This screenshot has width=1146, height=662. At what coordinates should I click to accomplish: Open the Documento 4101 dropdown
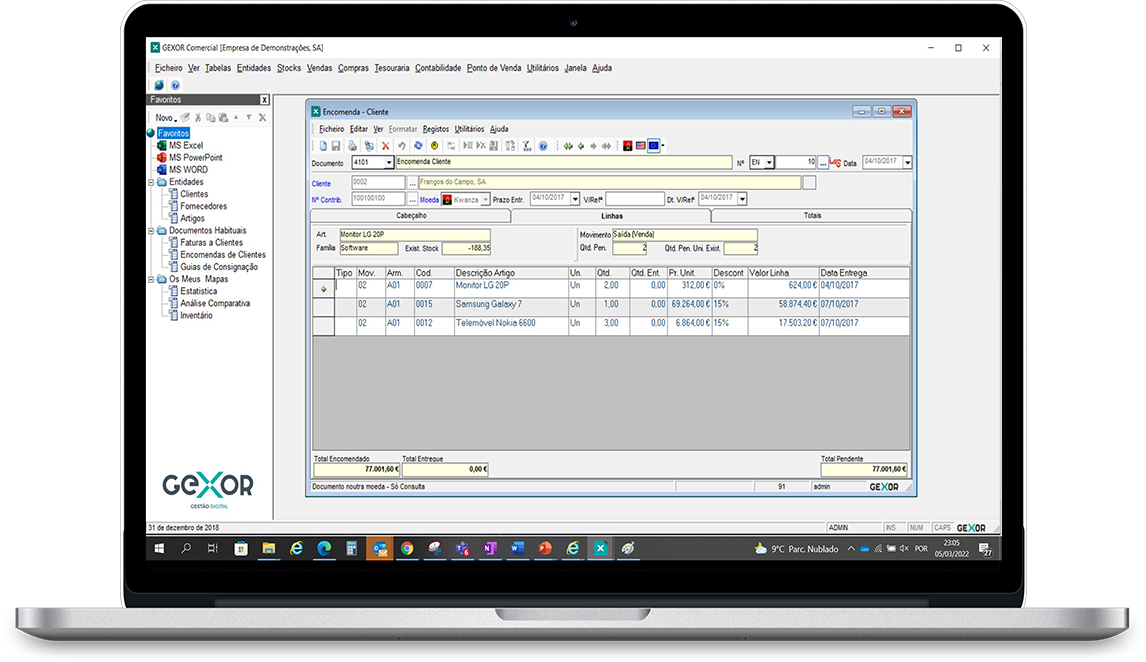[388, 162]
